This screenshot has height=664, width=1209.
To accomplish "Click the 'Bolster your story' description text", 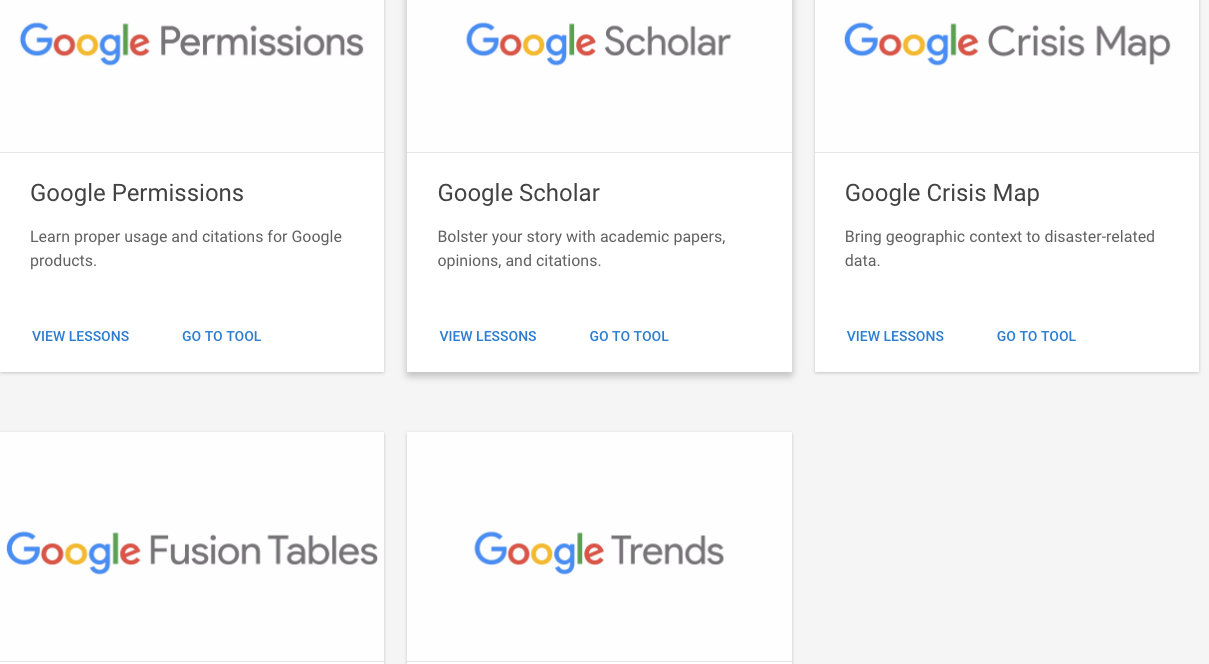I will point(581,249).
